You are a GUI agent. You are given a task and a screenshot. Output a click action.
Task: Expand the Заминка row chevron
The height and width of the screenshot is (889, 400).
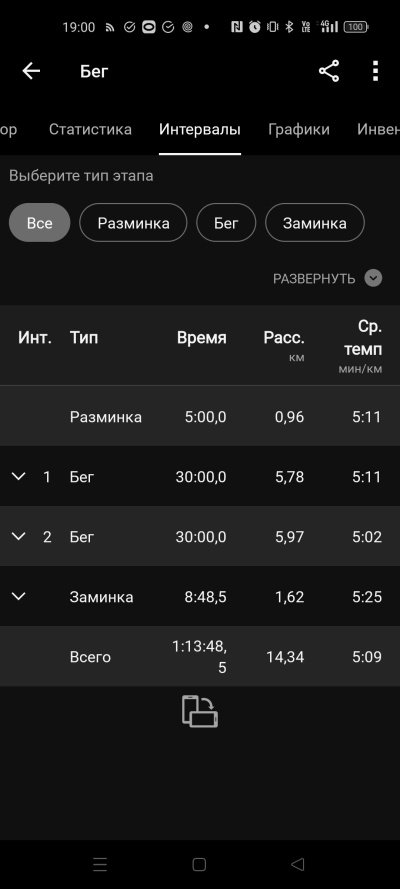coord(19,596)
